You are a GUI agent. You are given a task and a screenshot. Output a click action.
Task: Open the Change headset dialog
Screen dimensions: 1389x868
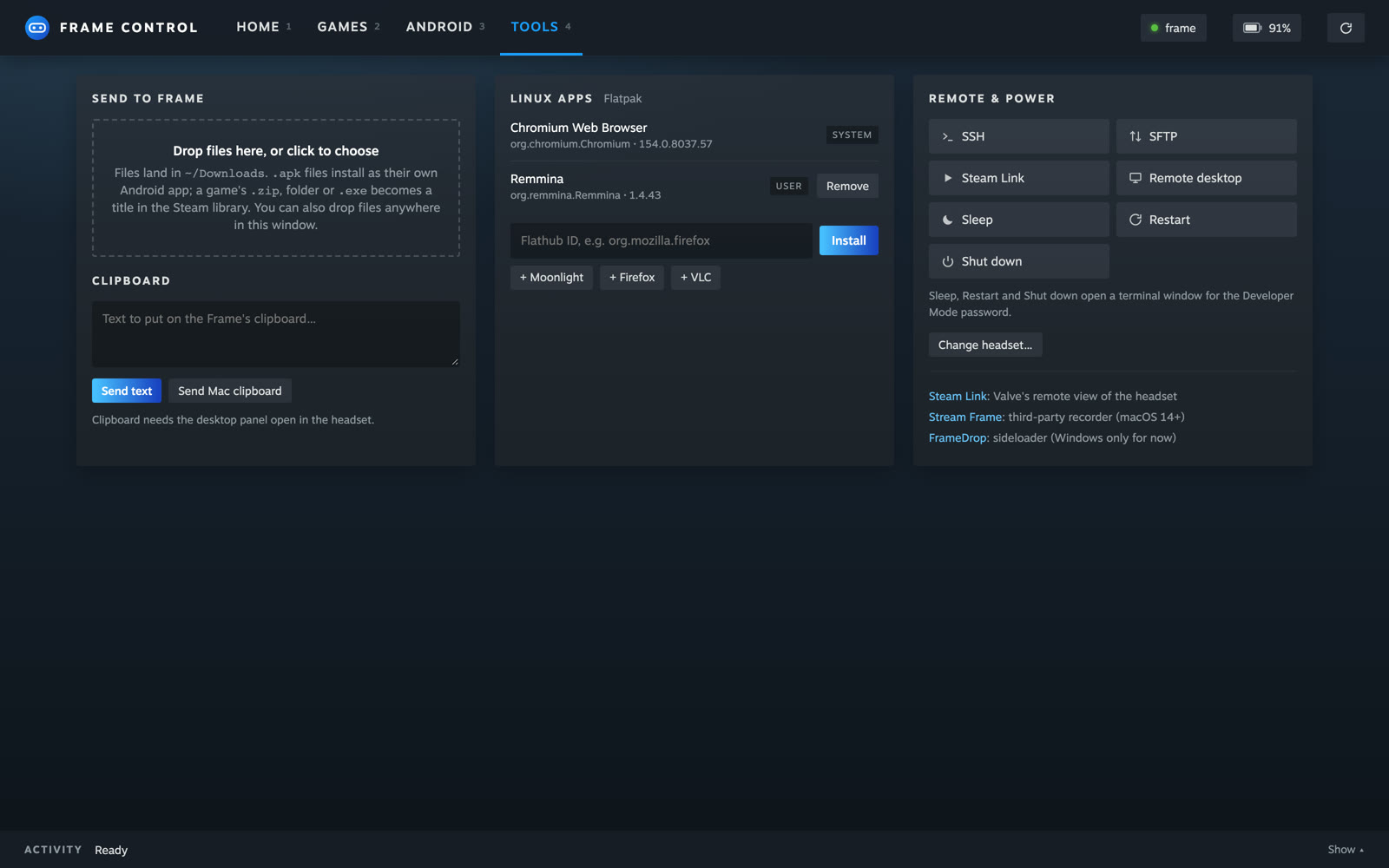[x=985, y=345]
